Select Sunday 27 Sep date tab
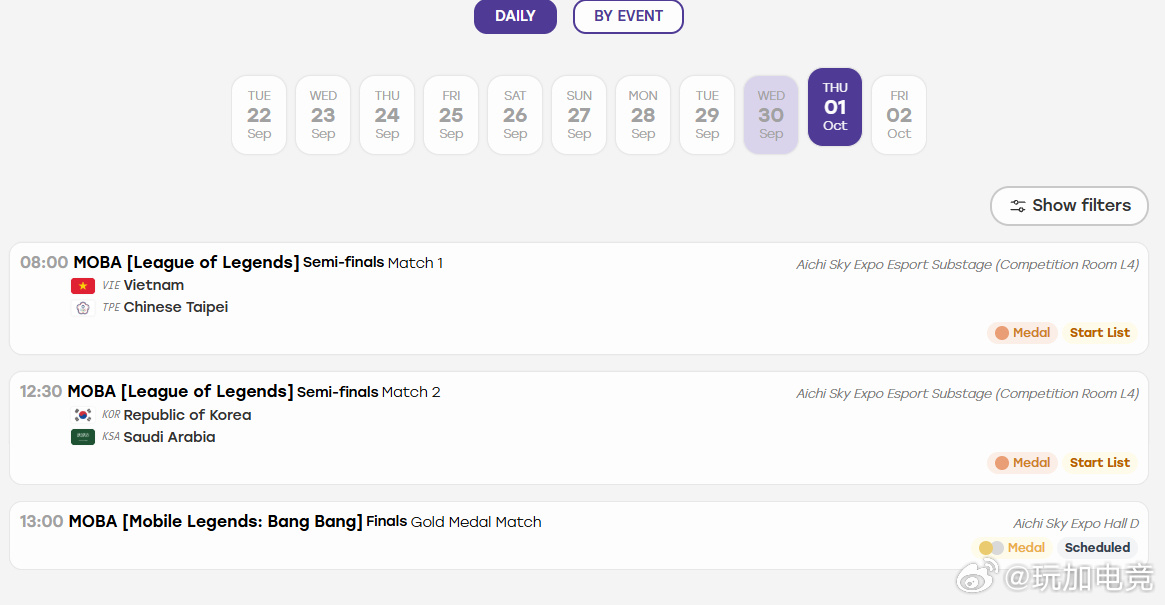The width and height of the screenshot is (1165, 605). (x=579, y=115)
